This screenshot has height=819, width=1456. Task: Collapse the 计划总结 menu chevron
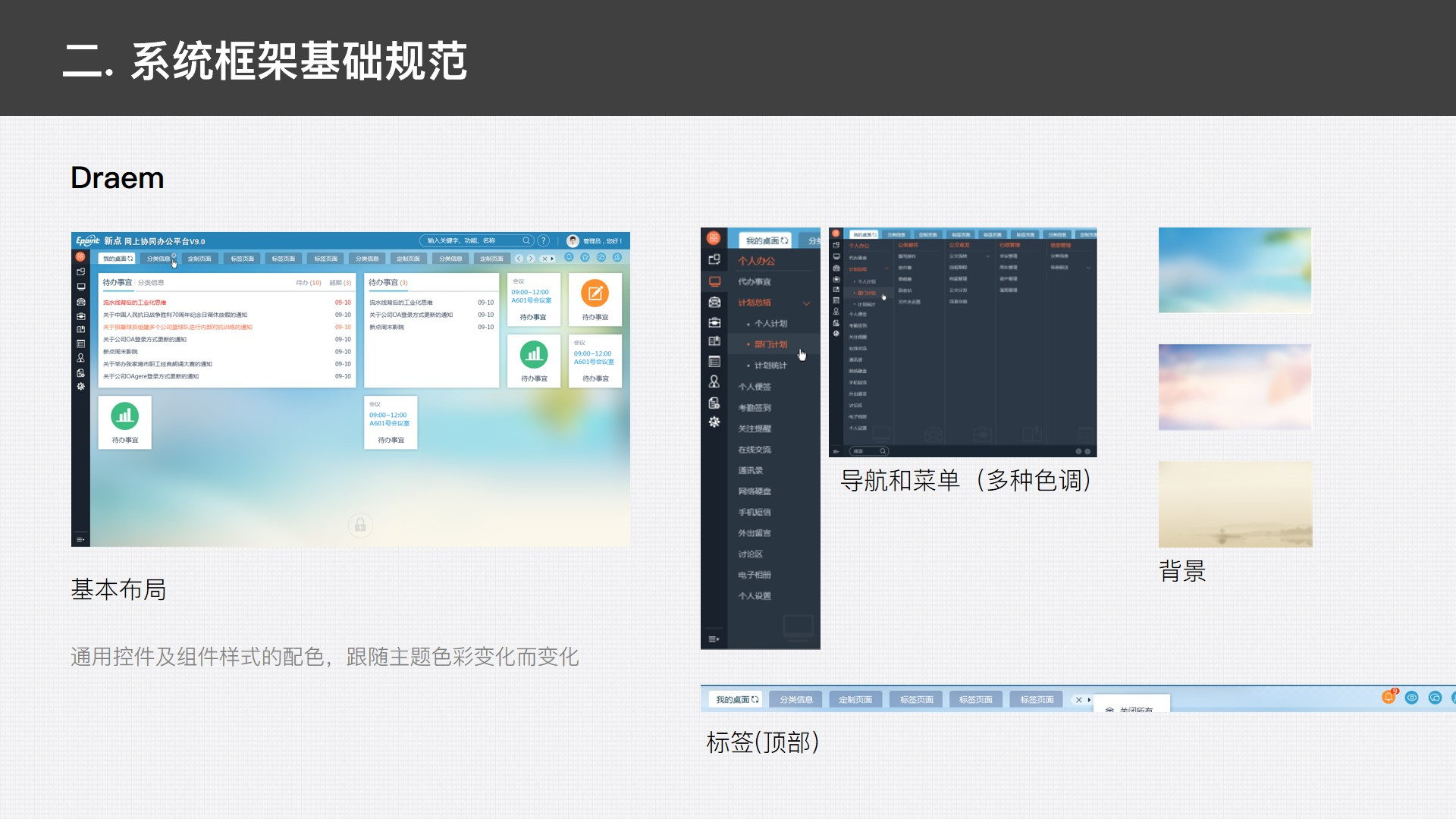pyautogui.click(x=806, y=303)
